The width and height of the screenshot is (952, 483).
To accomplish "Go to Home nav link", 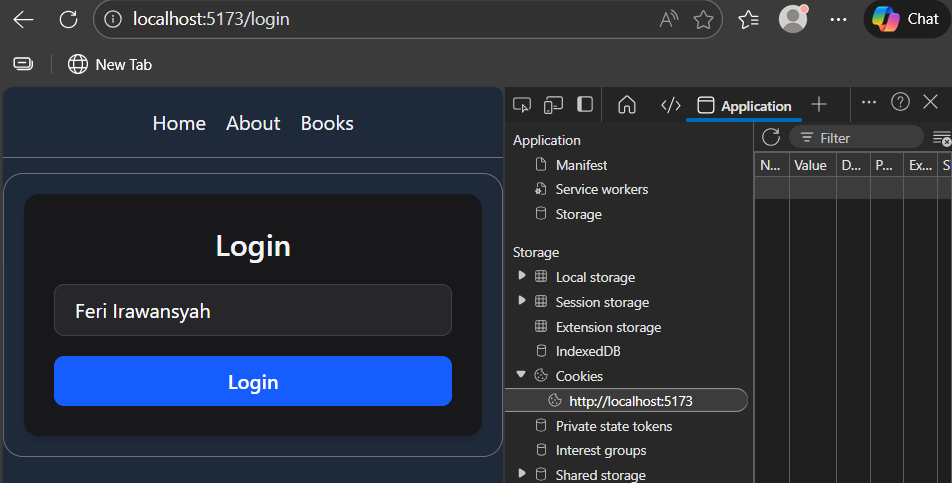I will 179,123.
